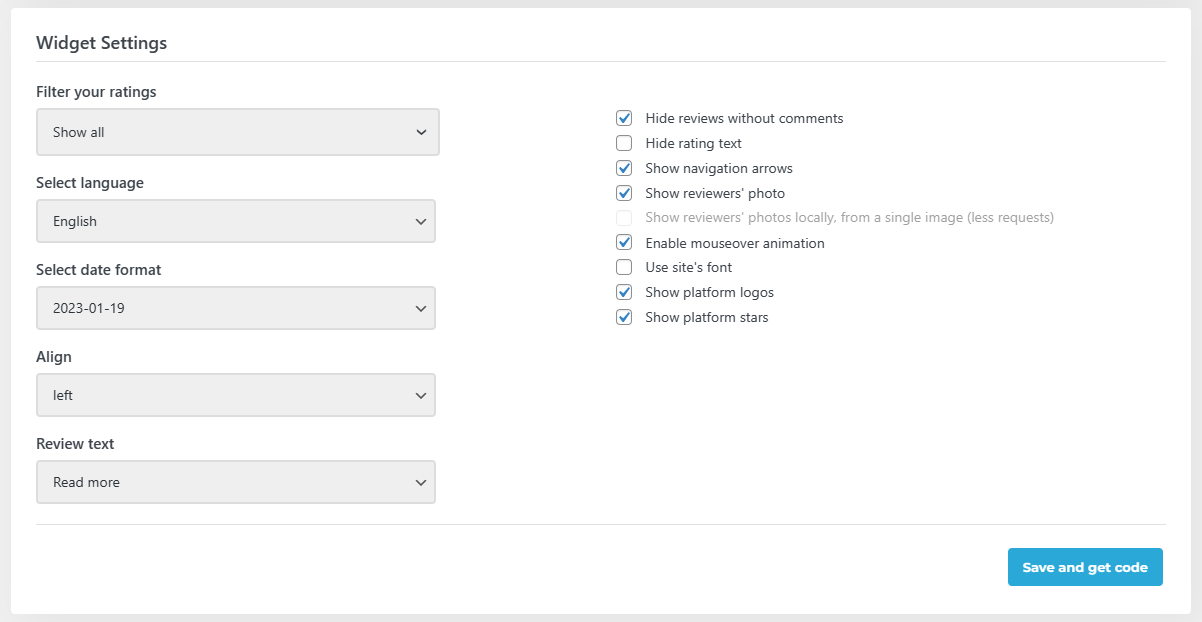This screenshot has width=1202, height=622.
Task: Uncheck 'Show reviewers' photo'
Action: [x=624, y=192]
